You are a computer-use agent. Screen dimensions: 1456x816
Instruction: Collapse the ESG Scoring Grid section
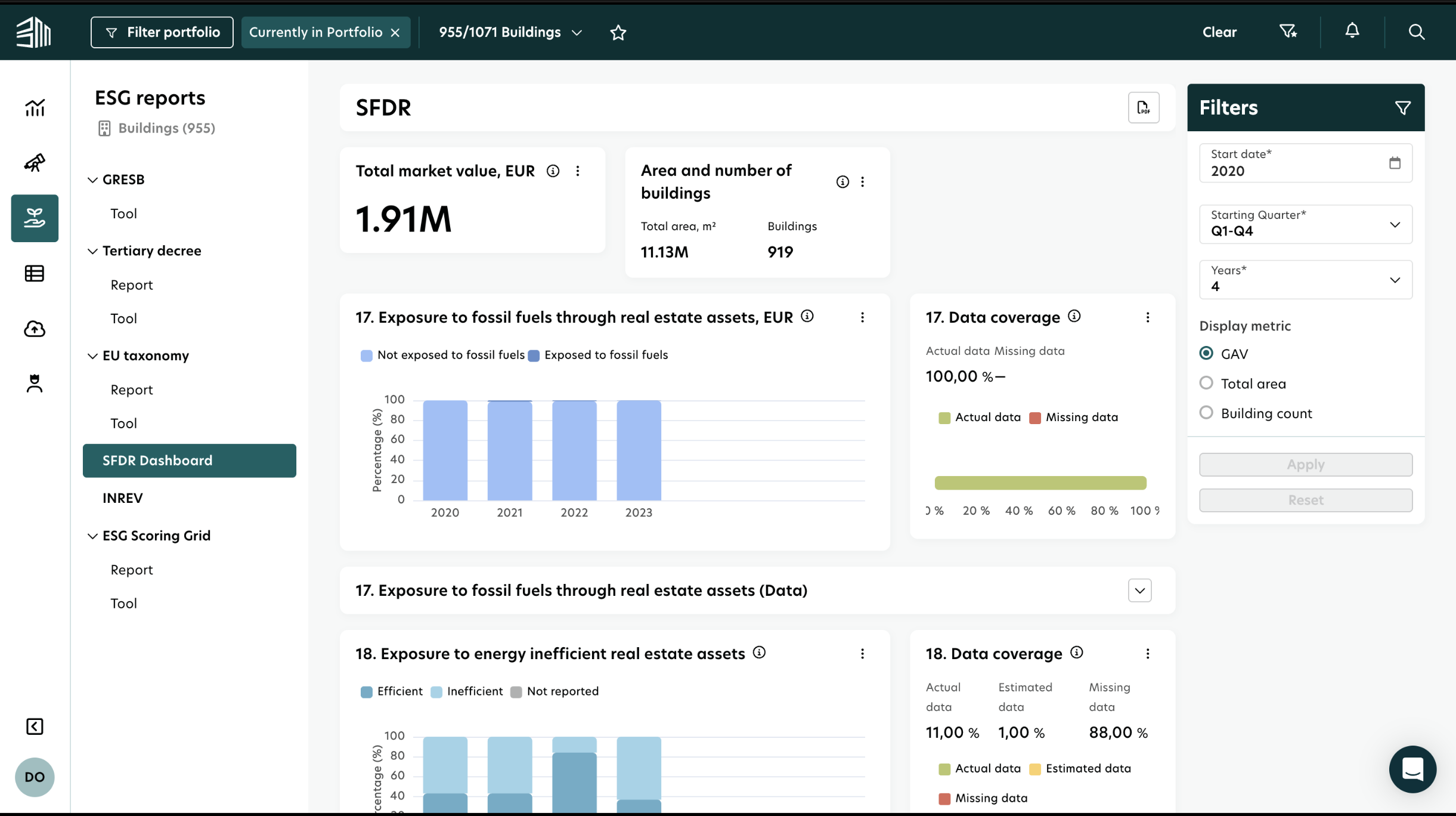tap(92, 536)
